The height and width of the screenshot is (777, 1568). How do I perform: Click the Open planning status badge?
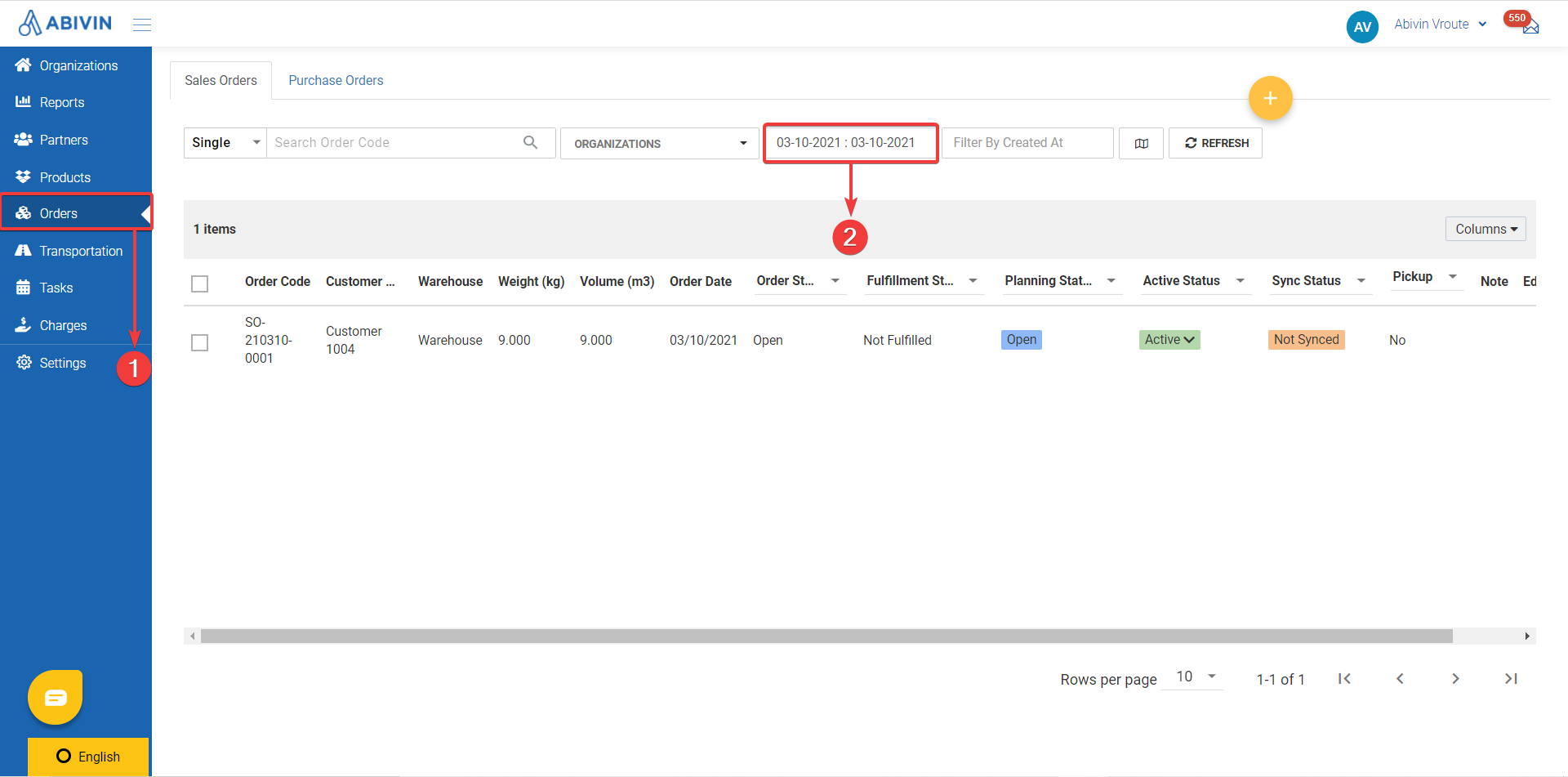coord(1022,339)
